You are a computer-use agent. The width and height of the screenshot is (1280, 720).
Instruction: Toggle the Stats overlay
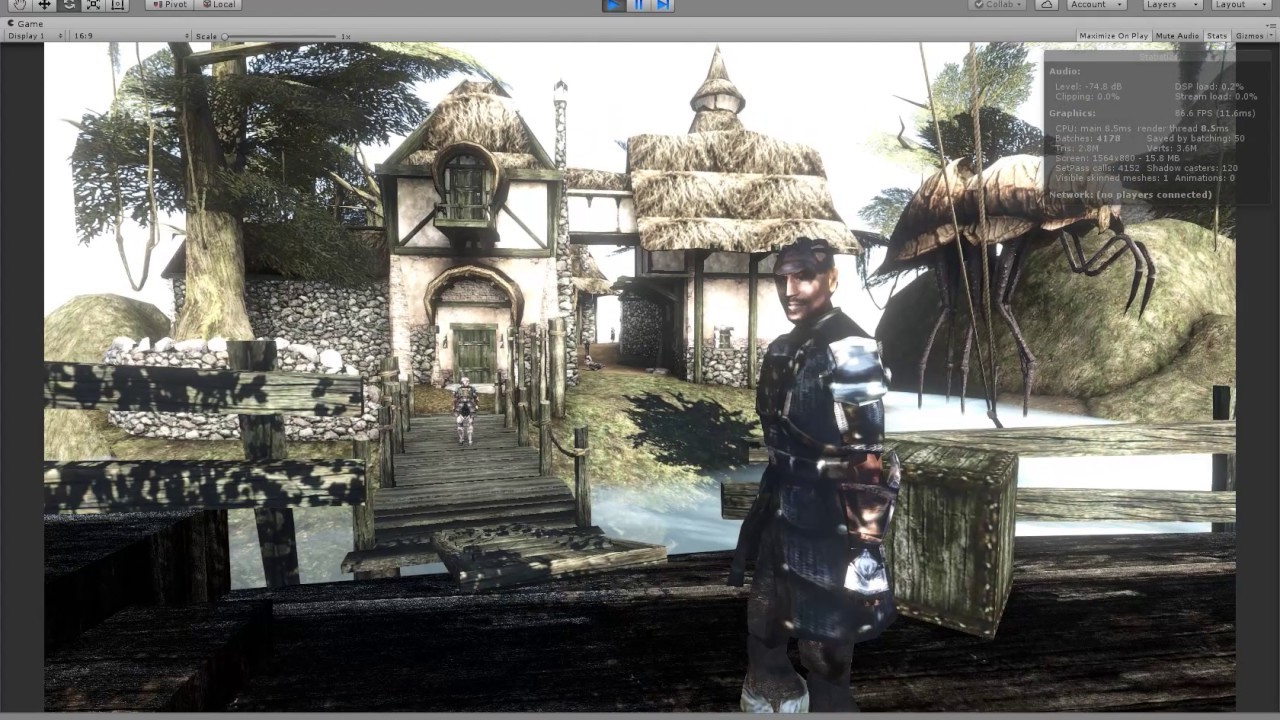pyautogui.click(x=1216, y=35)
